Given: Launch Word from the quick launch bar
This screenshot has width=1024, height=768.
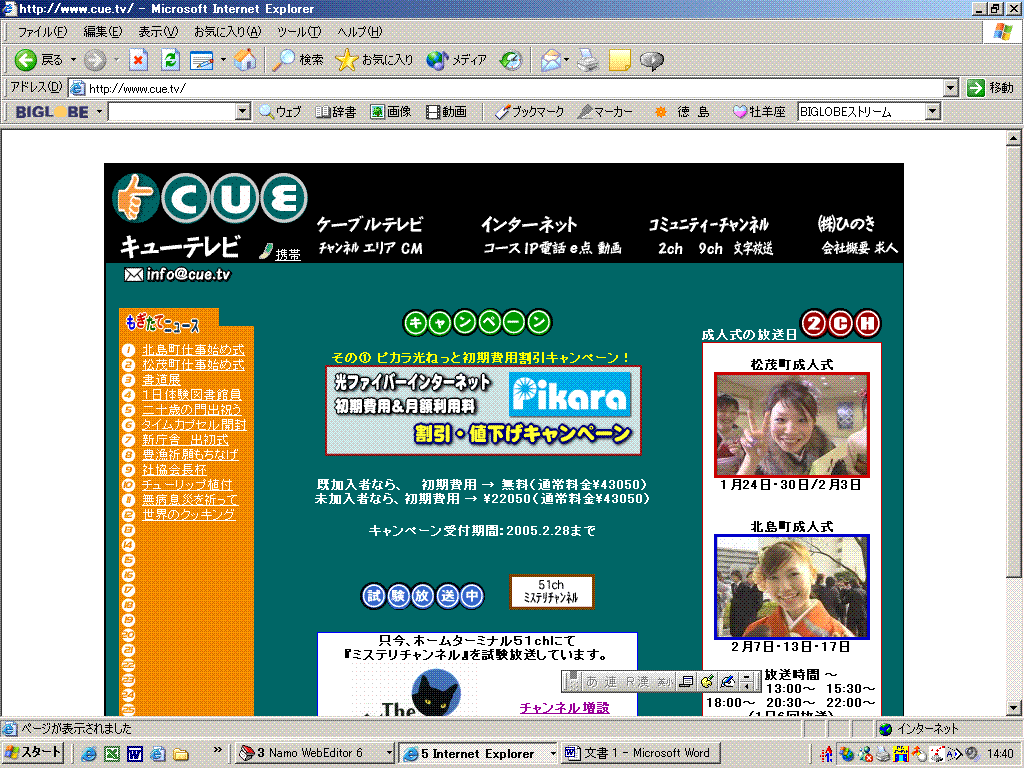Looking at the screenshot, I should point(135,754).
